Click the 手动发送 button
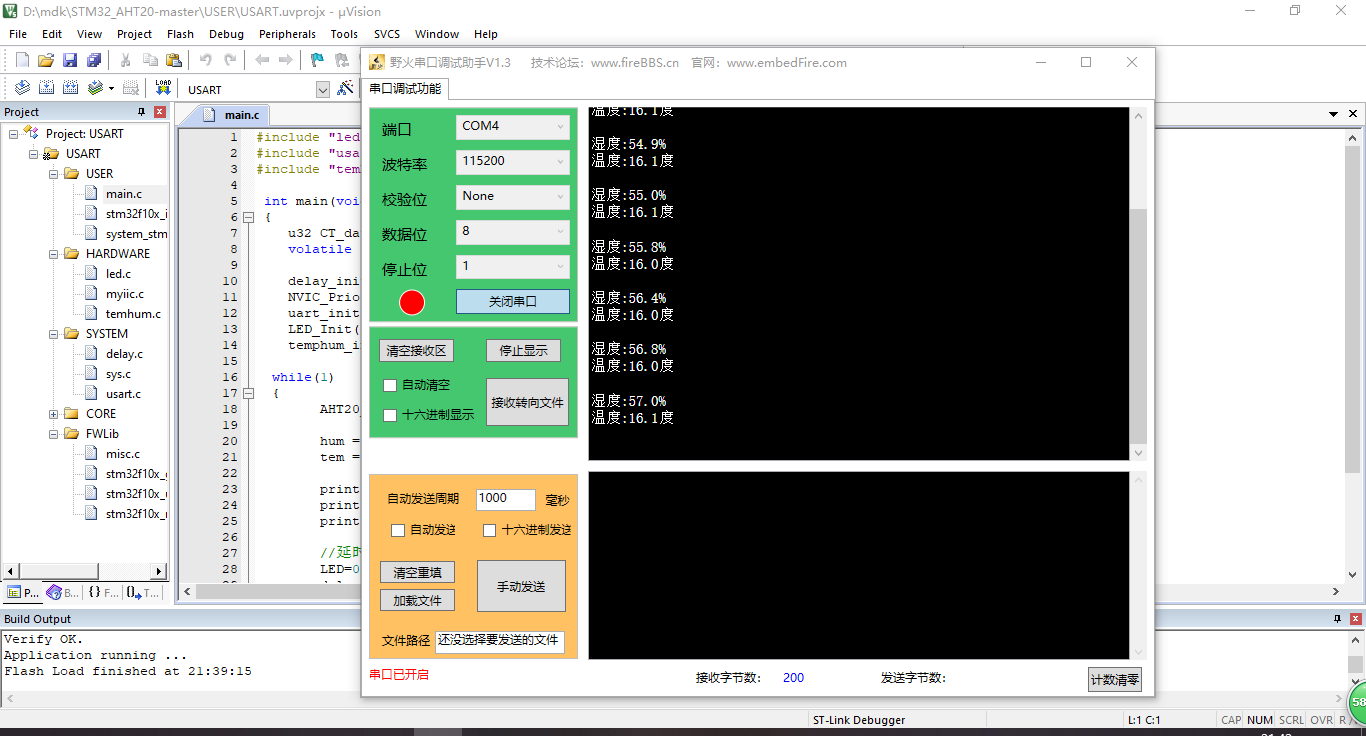1366x736 pixels. [521, 586]
